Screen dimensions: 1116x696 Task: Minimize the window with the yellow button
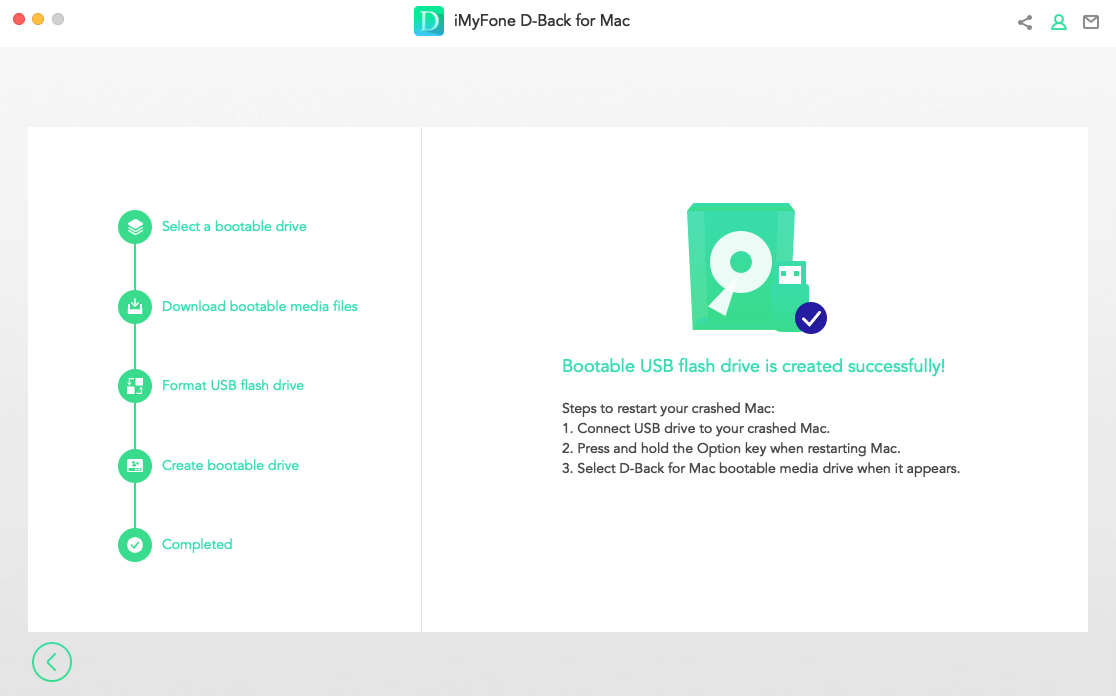pos(38,19)
